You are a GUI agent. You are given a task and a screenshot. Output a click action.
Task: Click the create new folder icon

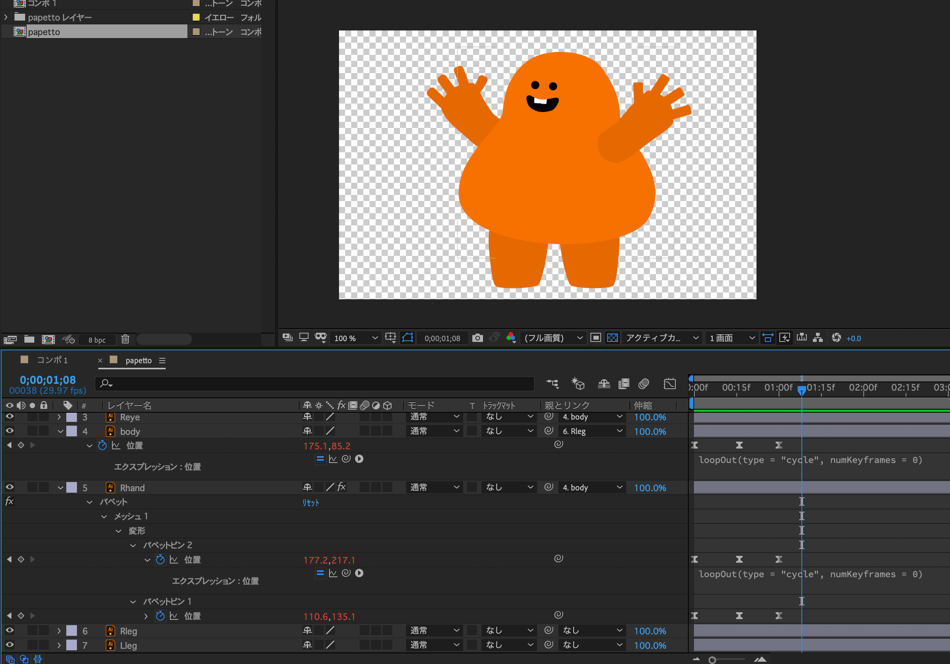tap(29, 340)
